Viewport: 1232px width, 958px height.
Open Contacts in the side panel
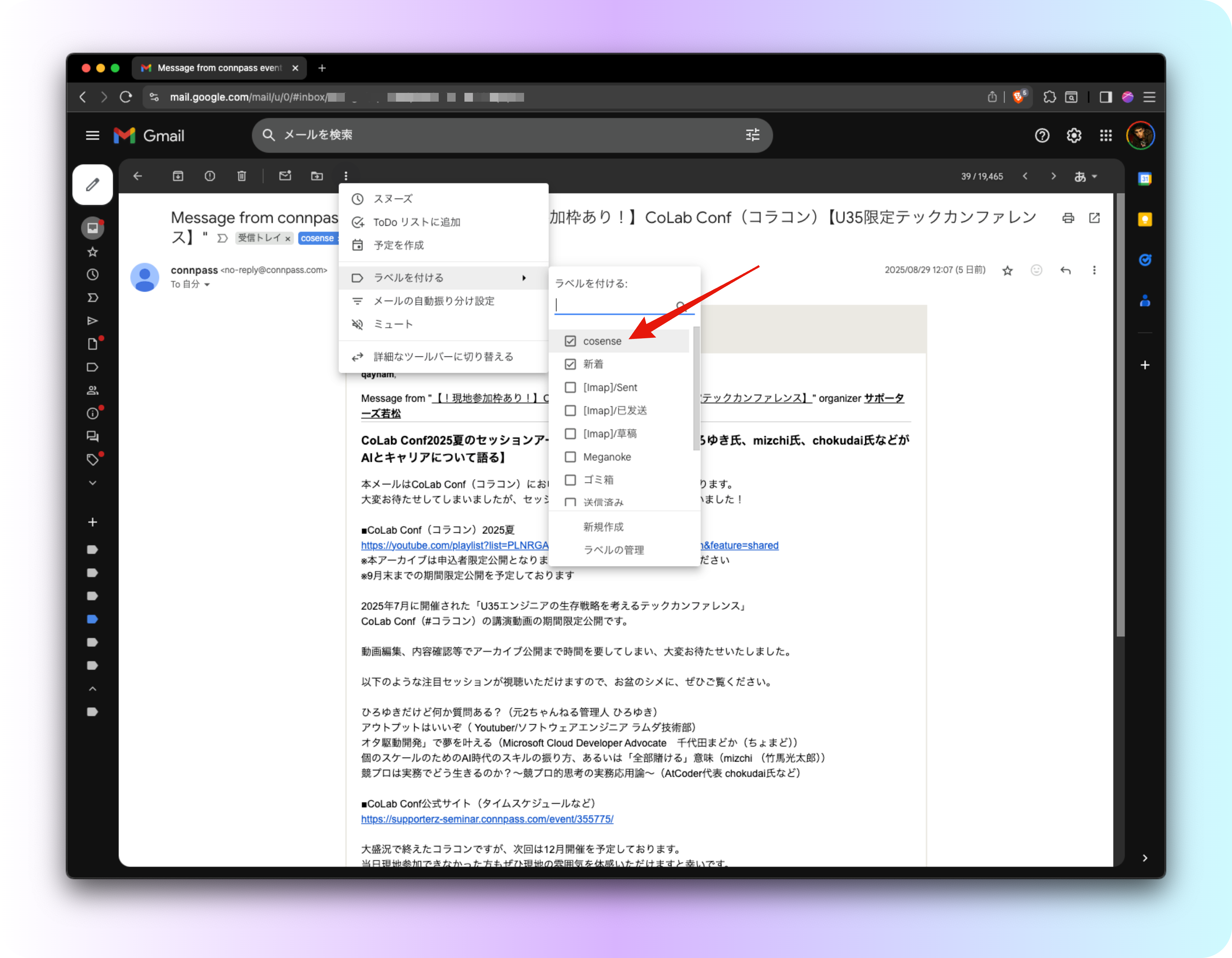[x=1145, y=300]
